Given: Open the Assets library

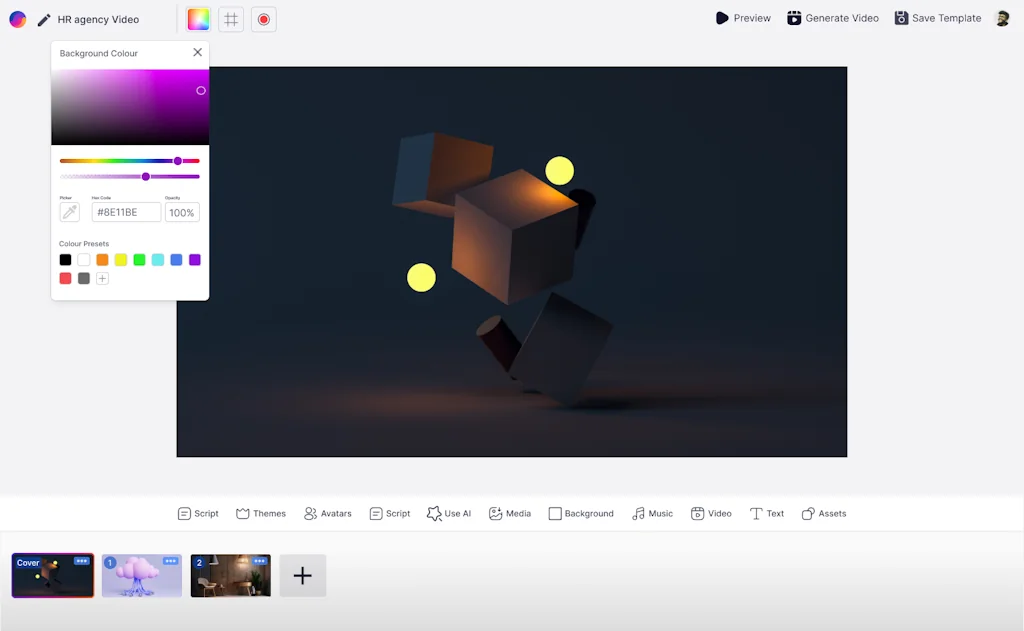Looking at the screenshot, I should click(x=823, y=513).
